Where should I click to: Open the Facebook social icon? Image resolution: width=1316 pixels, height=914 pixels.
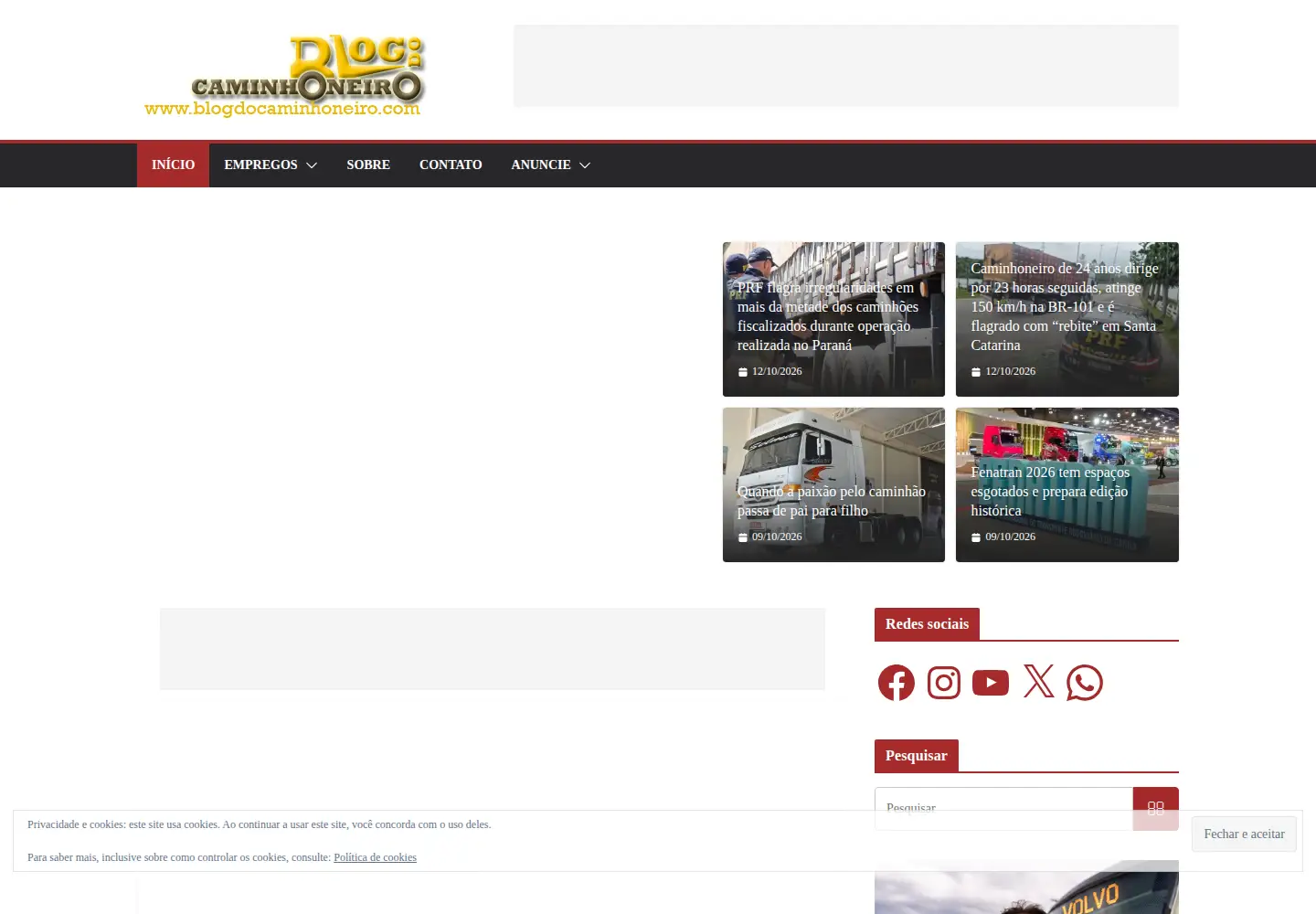point(896,683)
